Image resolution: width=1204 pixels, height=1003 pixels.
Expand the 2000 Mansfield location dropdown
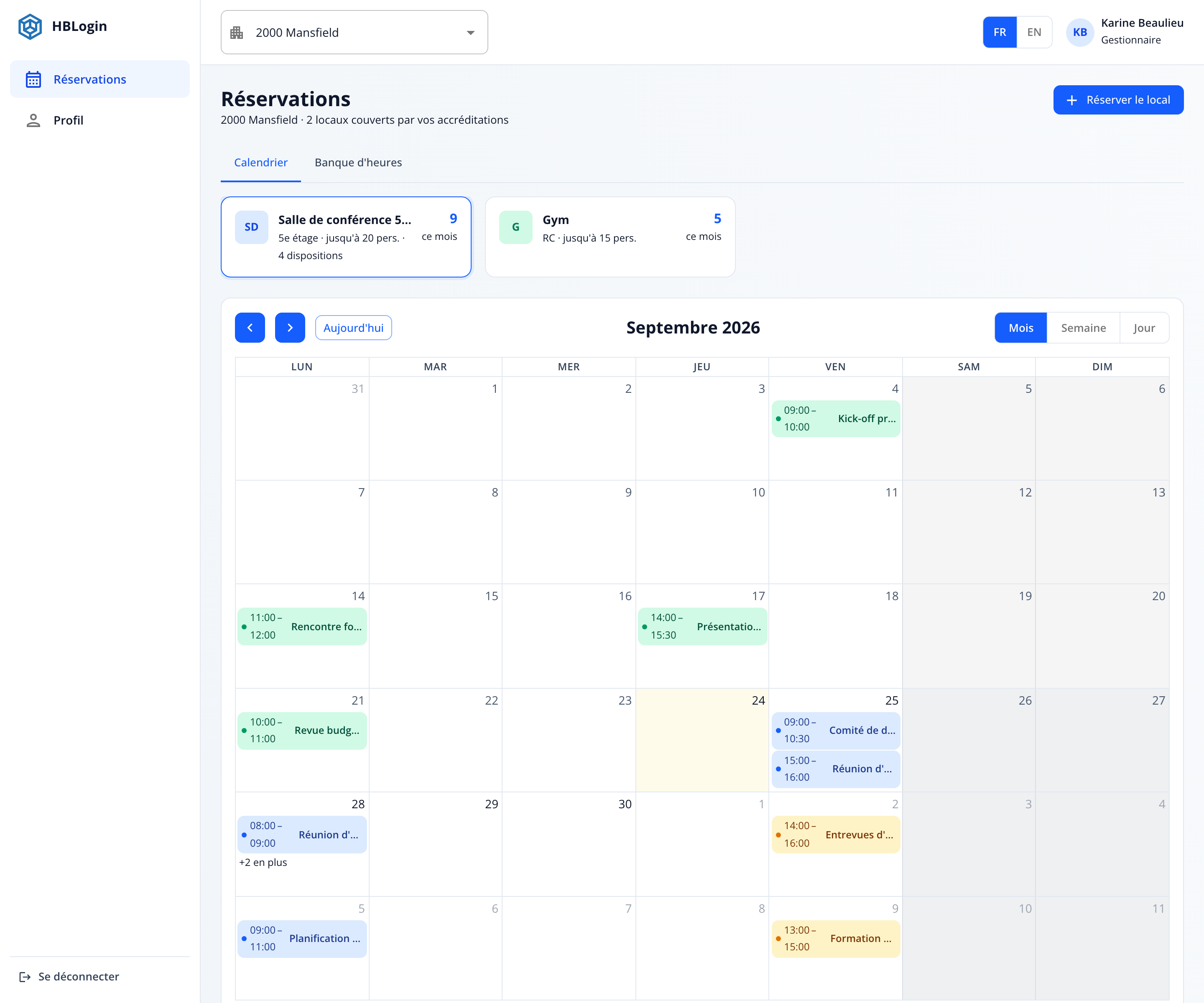click(x=355, y=33)
